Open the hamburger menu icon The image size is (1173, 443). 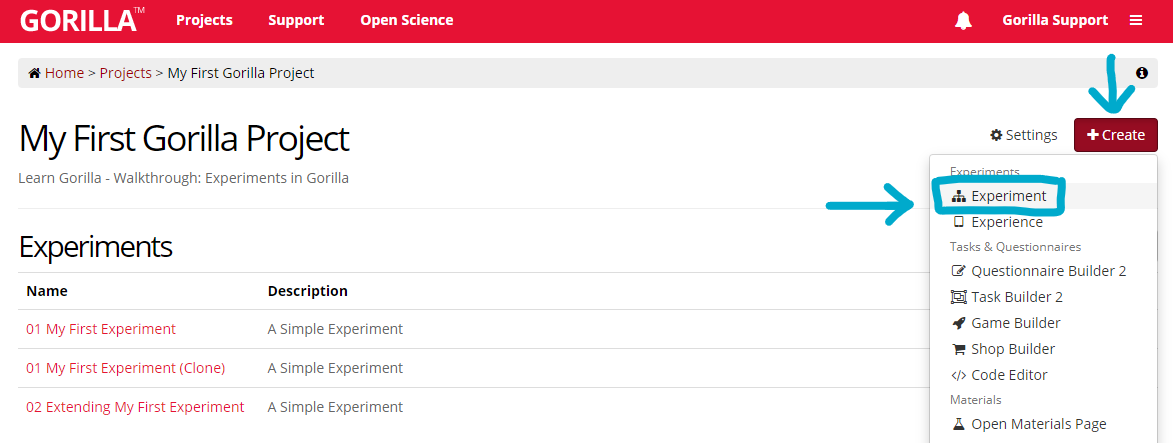(x=1136, y=20)
